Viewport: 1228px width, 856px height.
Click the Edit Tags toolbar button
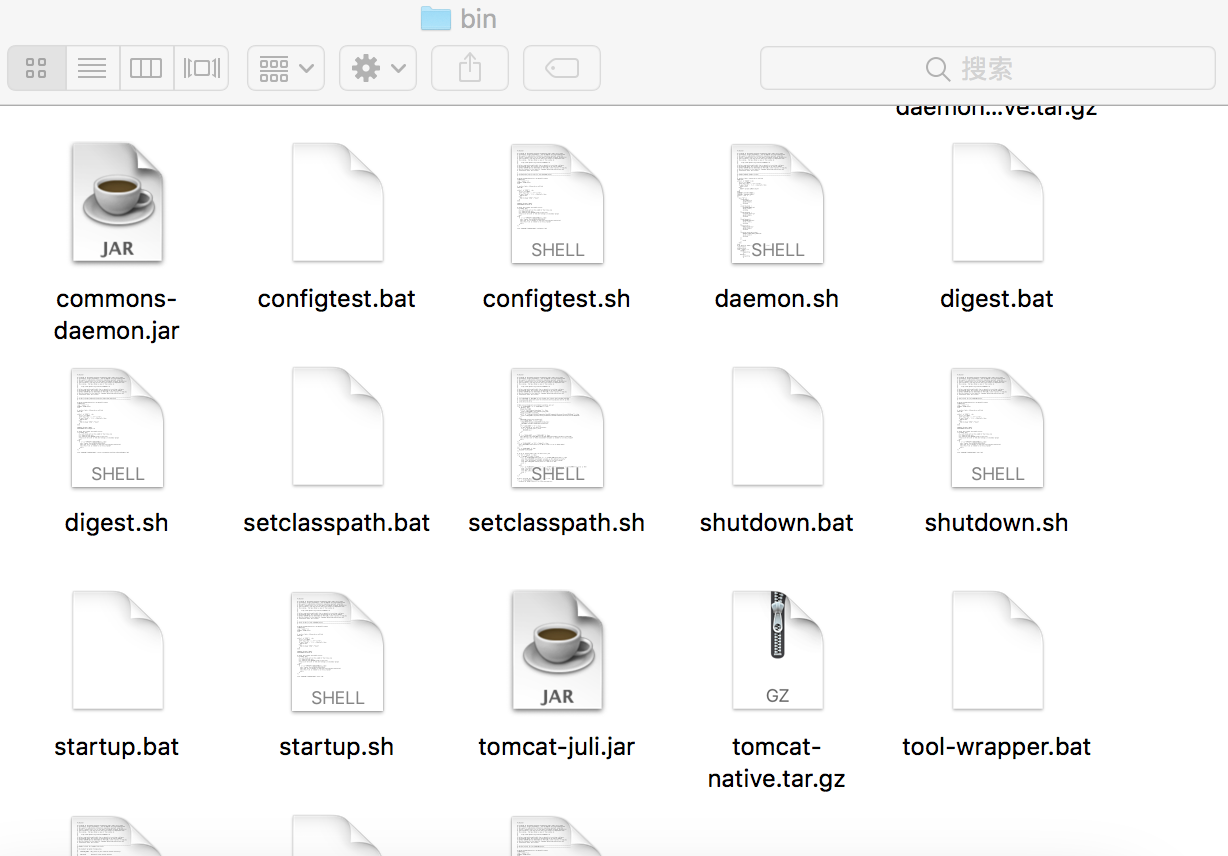(x=562, y=68)
